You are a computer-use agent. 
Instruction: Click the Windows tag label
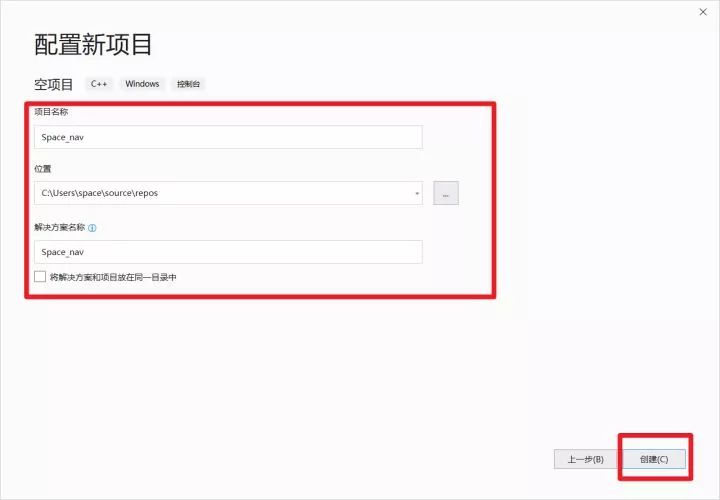142,84
